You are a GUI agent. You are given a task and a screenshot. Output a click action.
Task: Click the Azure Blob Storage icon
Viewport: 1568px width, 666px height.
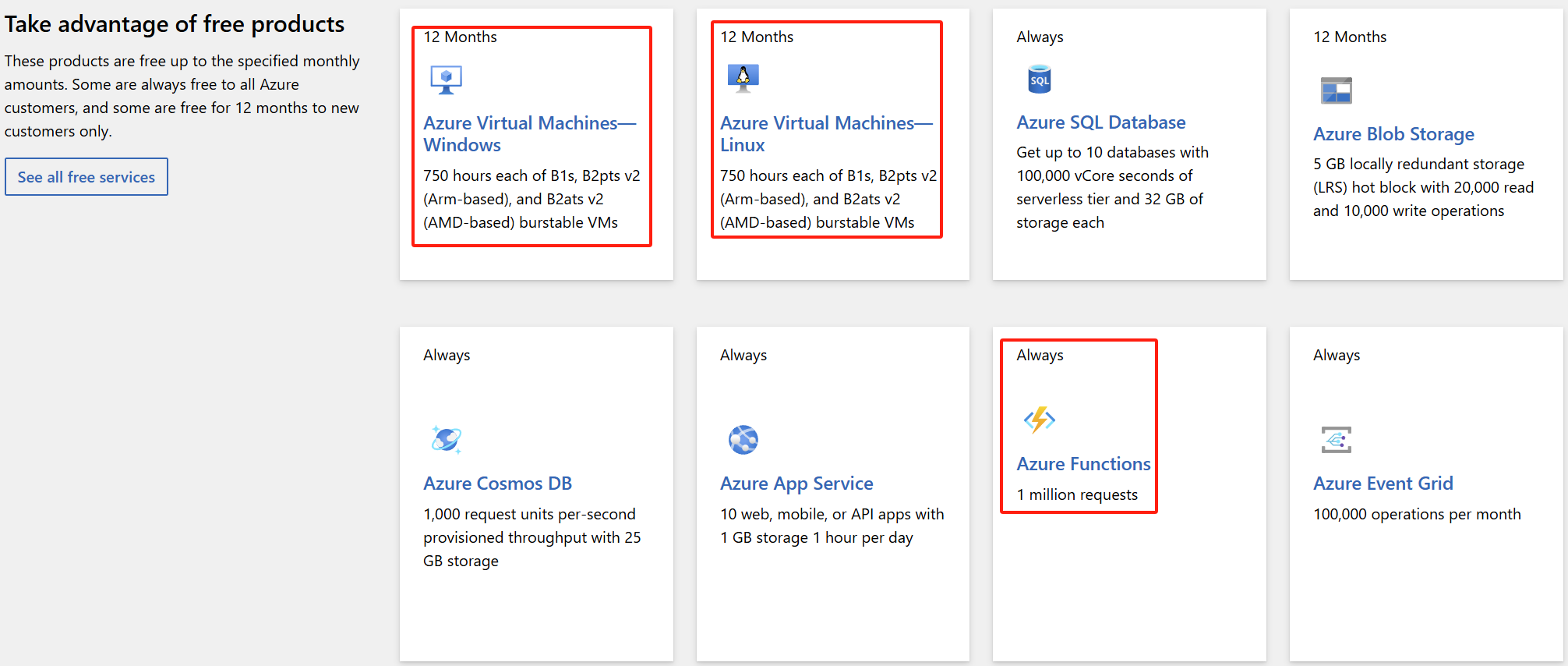coord(1336,90)
